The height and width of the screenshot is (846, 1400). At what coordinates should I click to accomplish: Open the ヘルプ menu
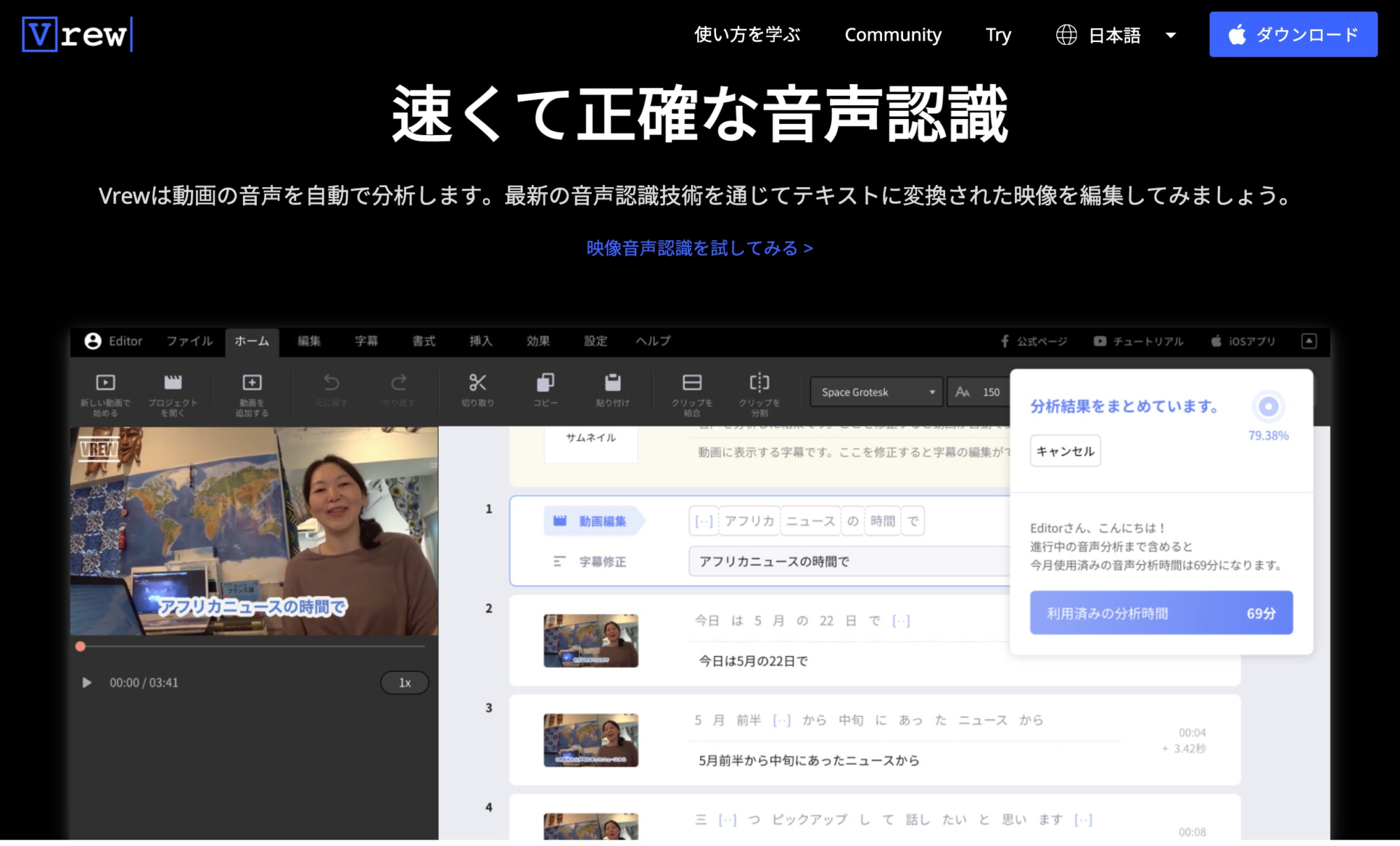[x=653, y=341]
